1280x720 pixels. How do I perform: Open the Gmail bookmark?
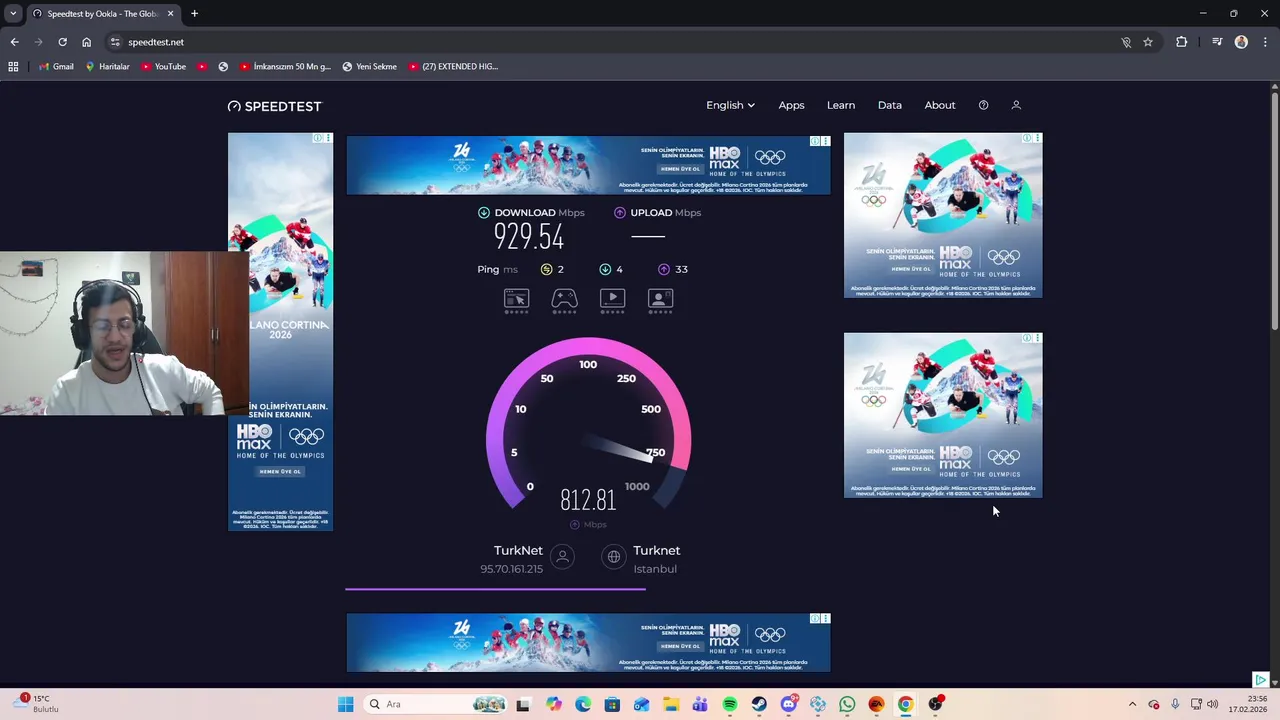point(56,66)
